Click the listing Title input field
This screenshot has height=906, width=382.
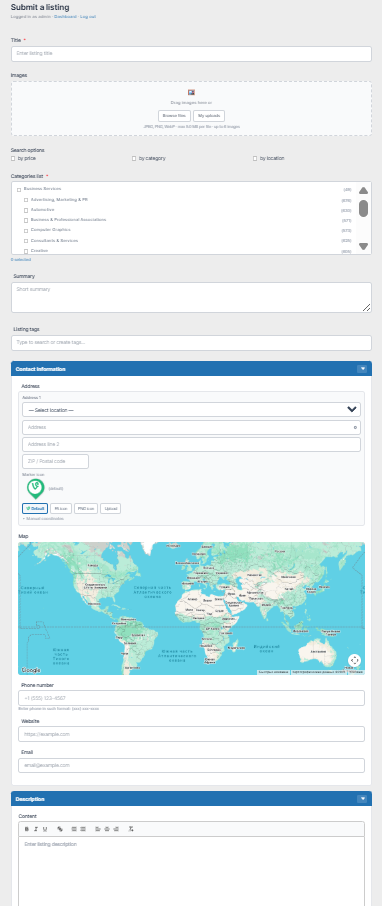point(191,54)
